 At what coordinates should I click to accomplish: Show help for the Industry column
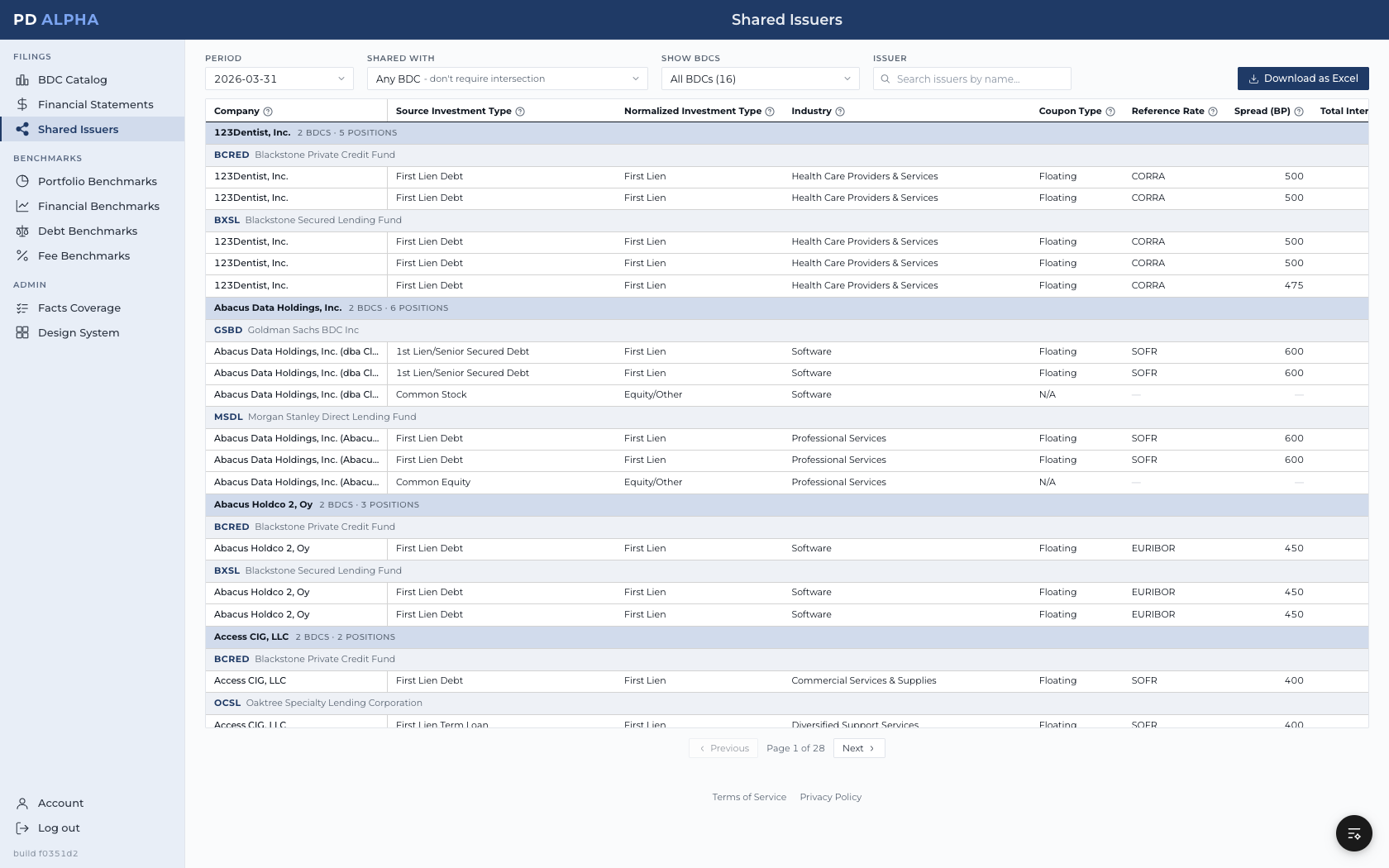click(840, 112)
